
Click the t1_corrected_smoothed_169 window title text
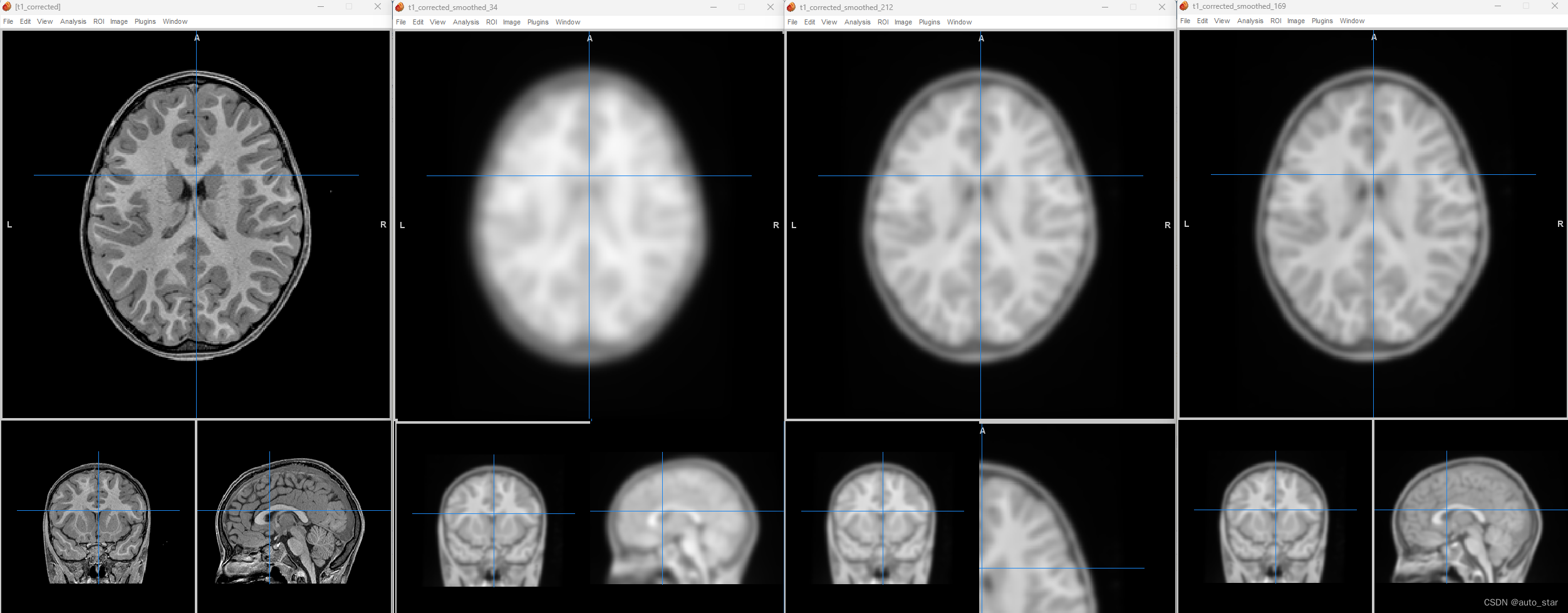(x=1239, y=6)
